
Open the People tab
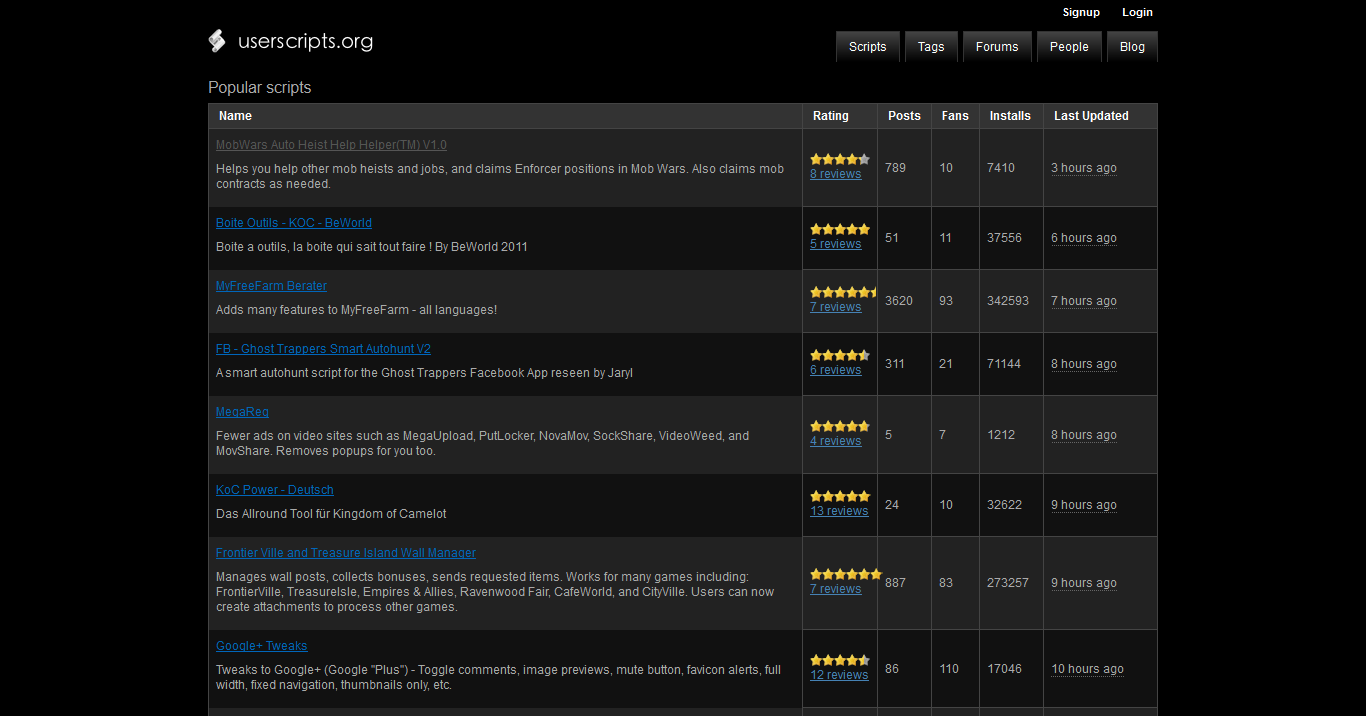1069,47
